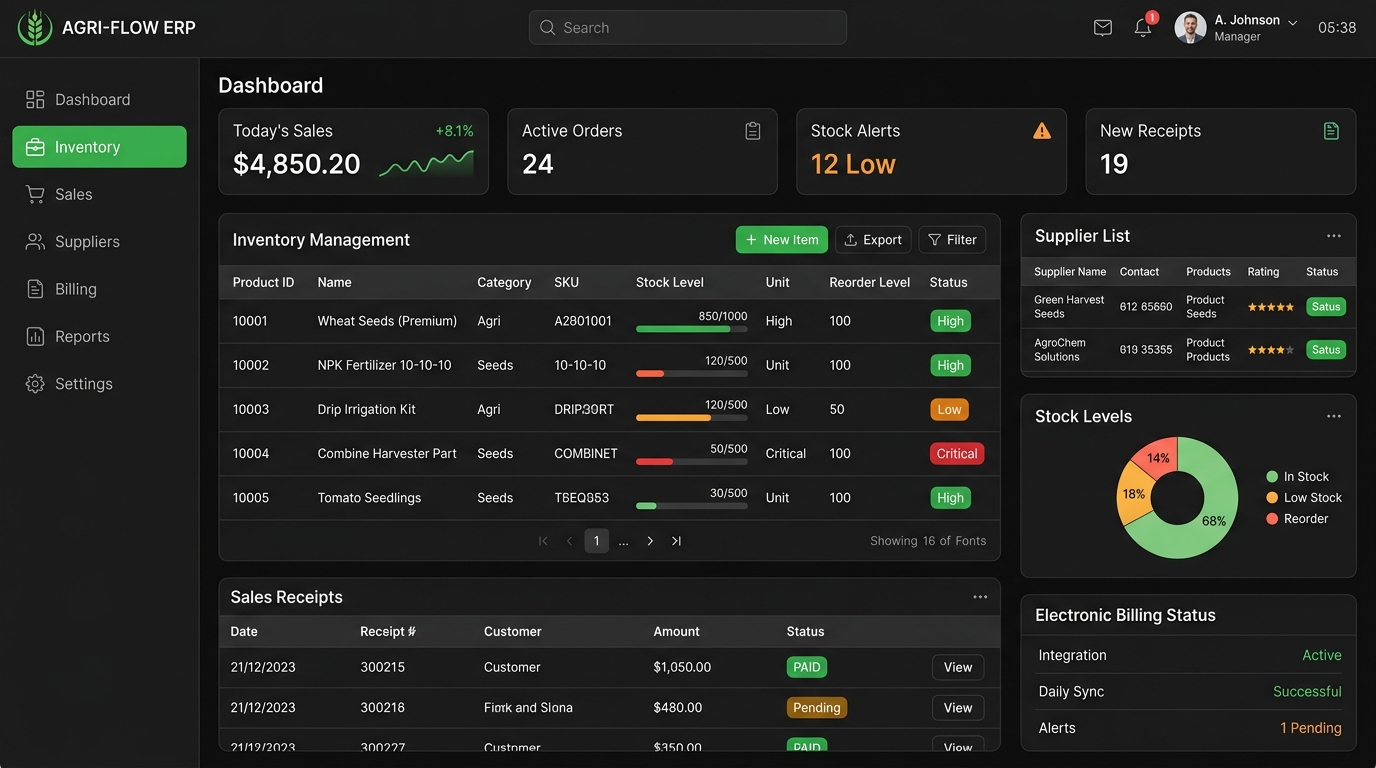
Task: Go to next inventory page arrow
Action: tap(650, 541)
